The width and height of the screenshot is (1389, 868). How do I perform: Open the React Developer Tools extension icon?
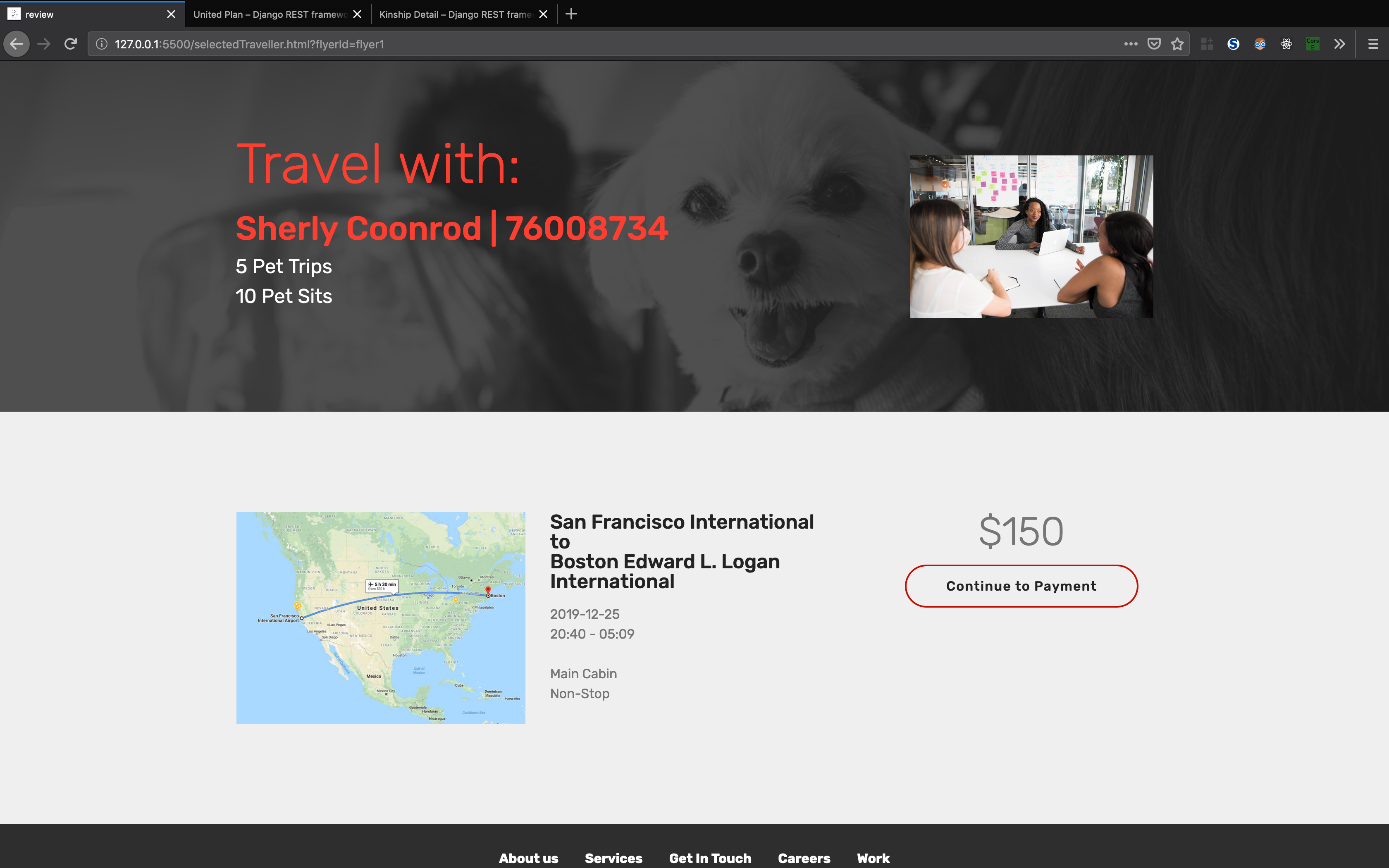pos(1286,44)
